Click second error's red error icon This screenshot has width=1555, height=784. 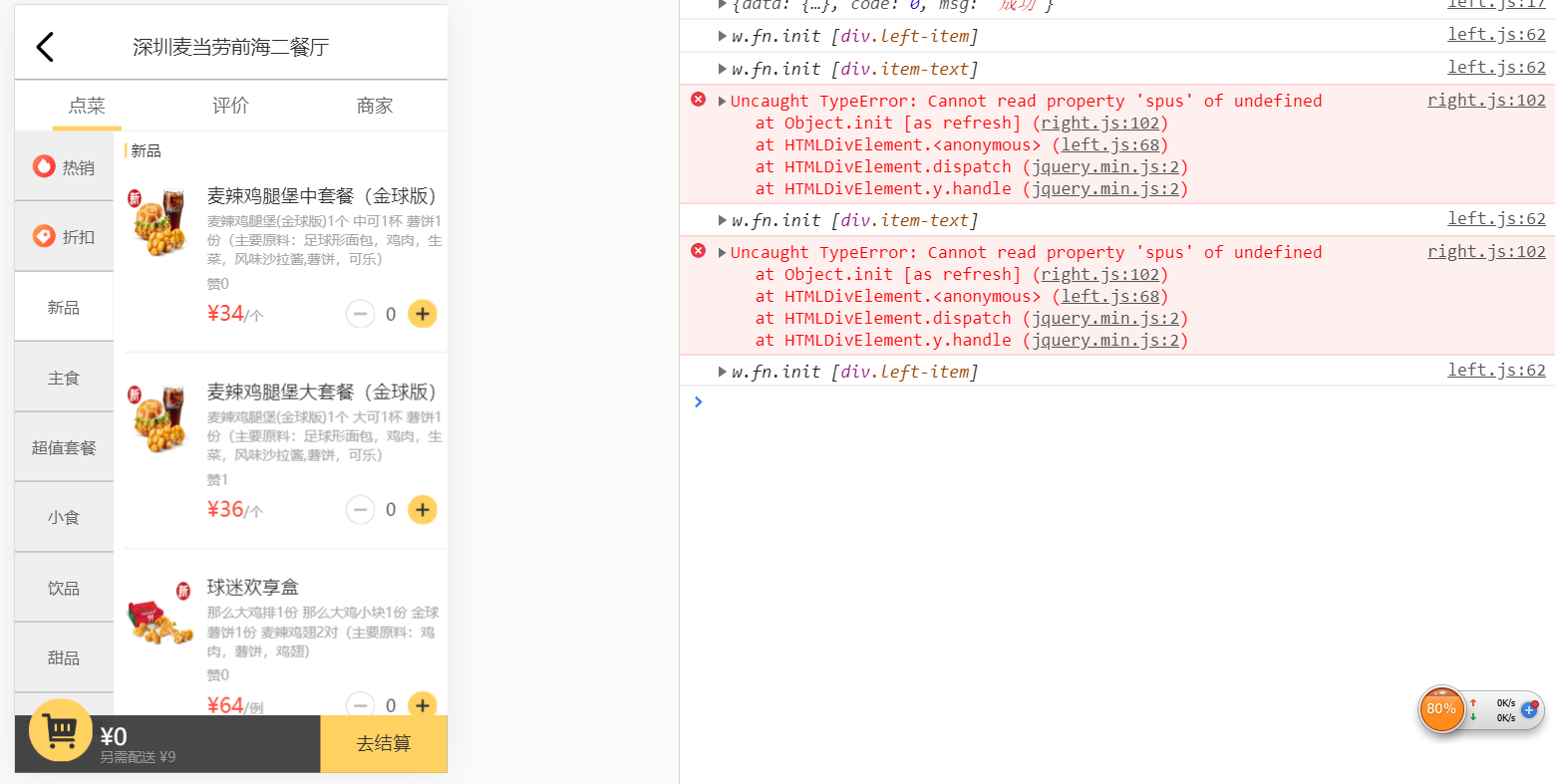pyautogui.click(x=698, y=251)
